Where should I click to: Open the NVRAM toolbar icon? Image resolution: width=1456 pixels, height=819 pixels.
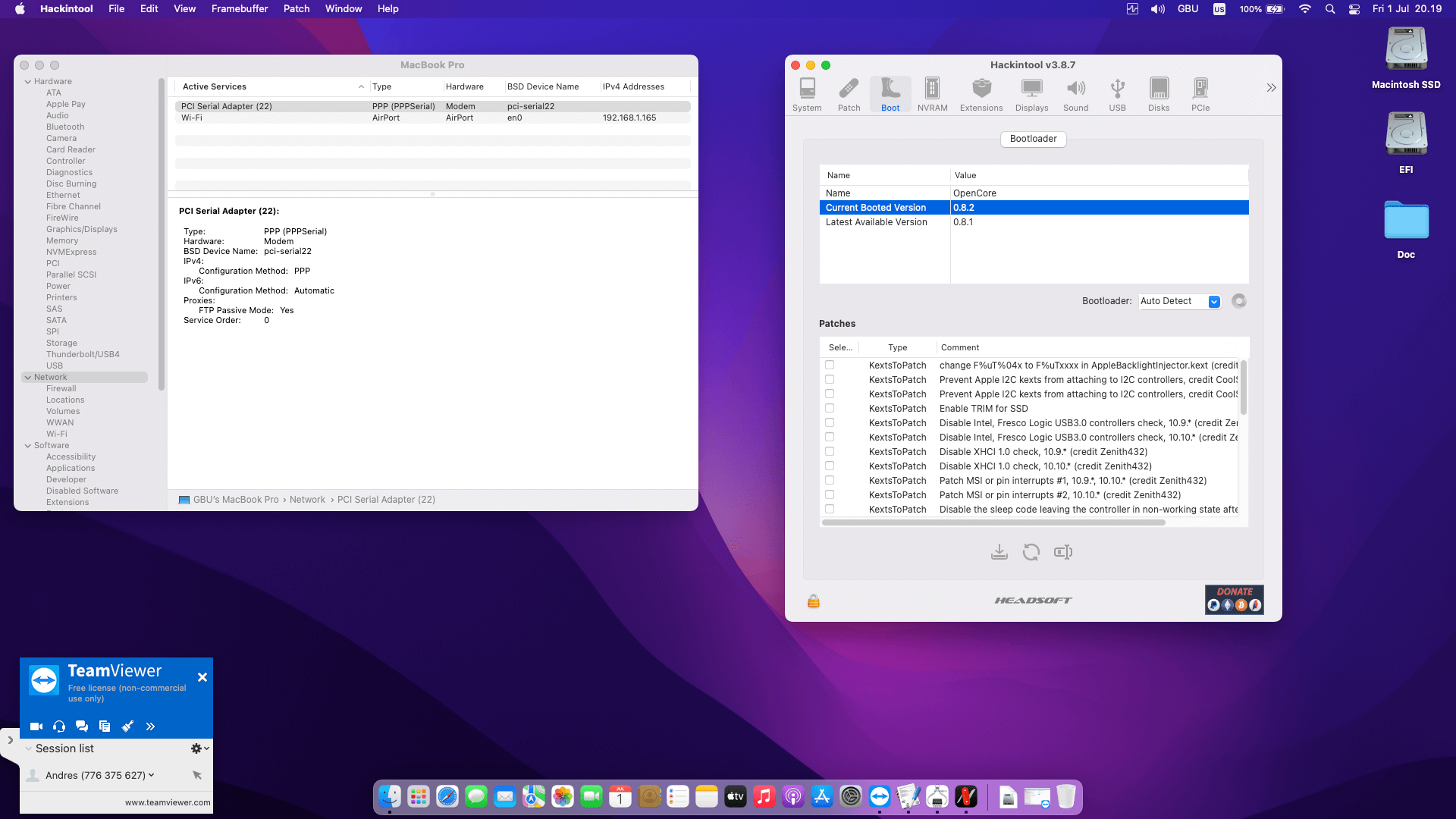tap(932, 95)
